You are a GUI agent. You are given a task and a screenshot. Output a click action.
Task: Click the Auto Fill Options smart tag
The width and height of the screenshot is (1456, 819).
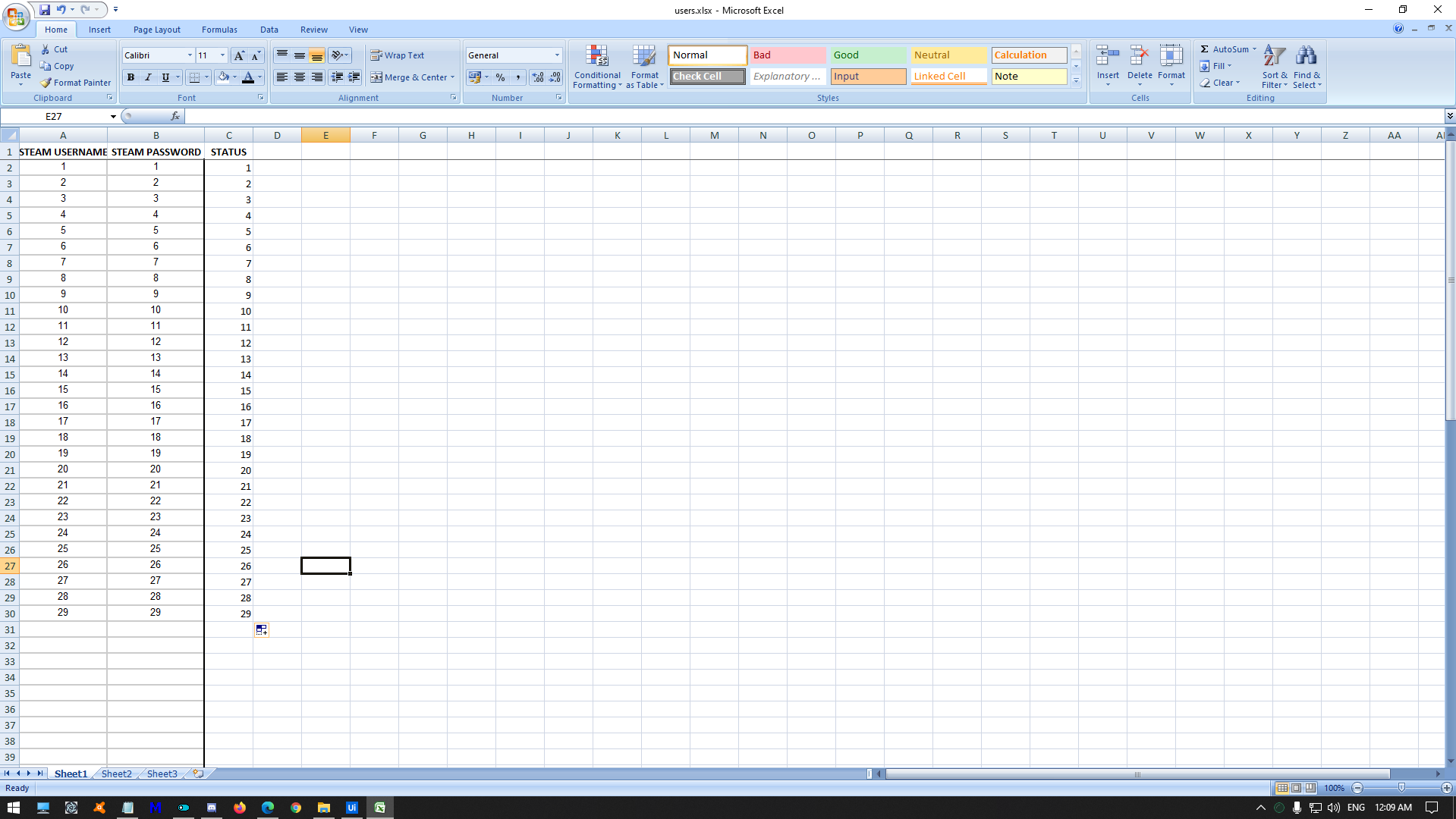coord(261,630)
